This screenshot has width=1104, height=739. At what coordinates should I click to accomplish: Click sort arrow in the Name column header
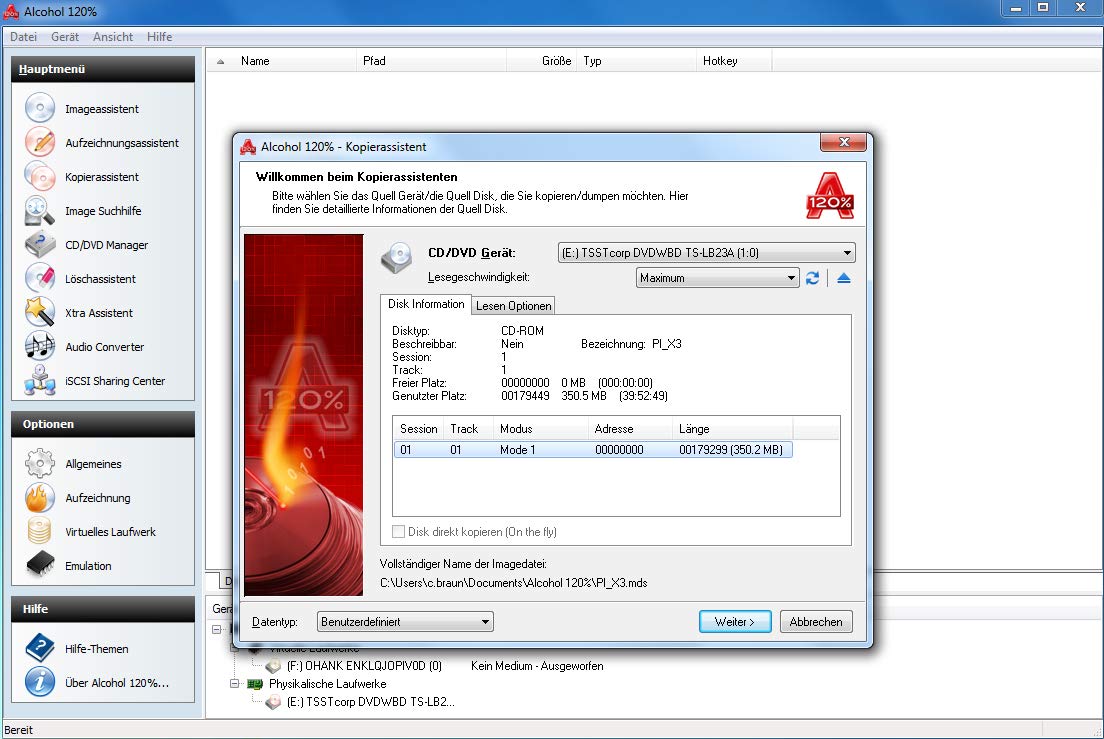point(220,61)
